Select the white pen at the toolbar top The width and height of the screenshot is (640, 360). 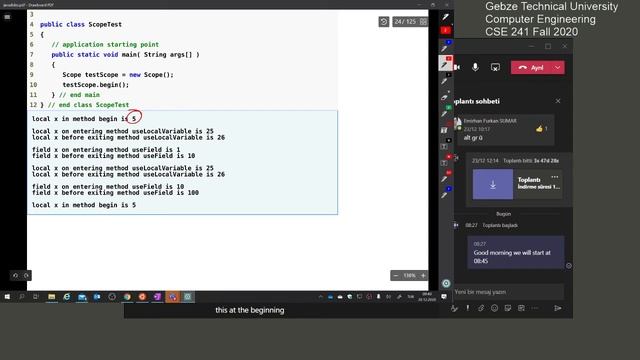(445, 17)
